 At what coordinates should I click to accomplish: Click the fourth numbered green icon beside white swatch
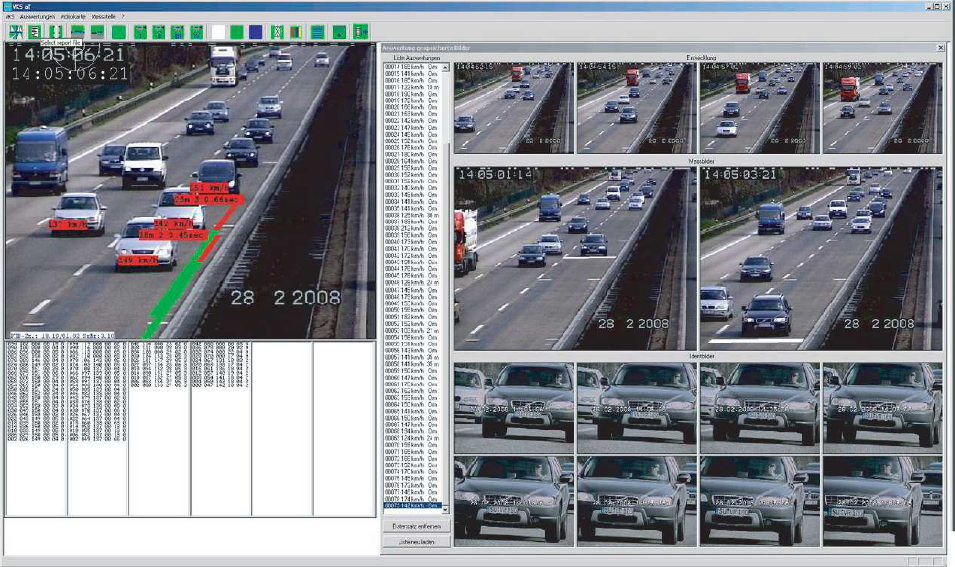[197, 32]
